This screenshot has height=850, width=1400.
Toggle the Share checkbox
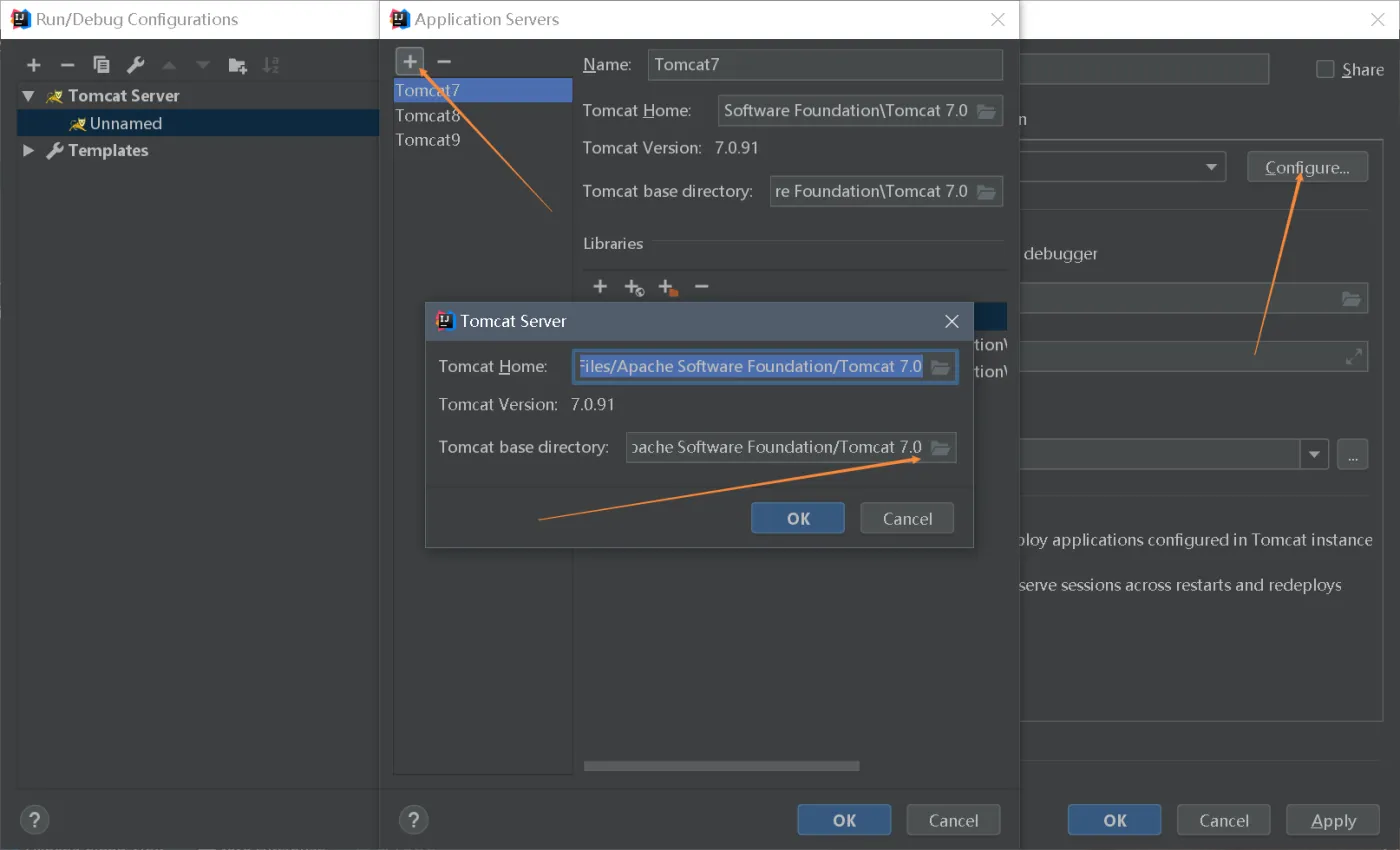1325,69
